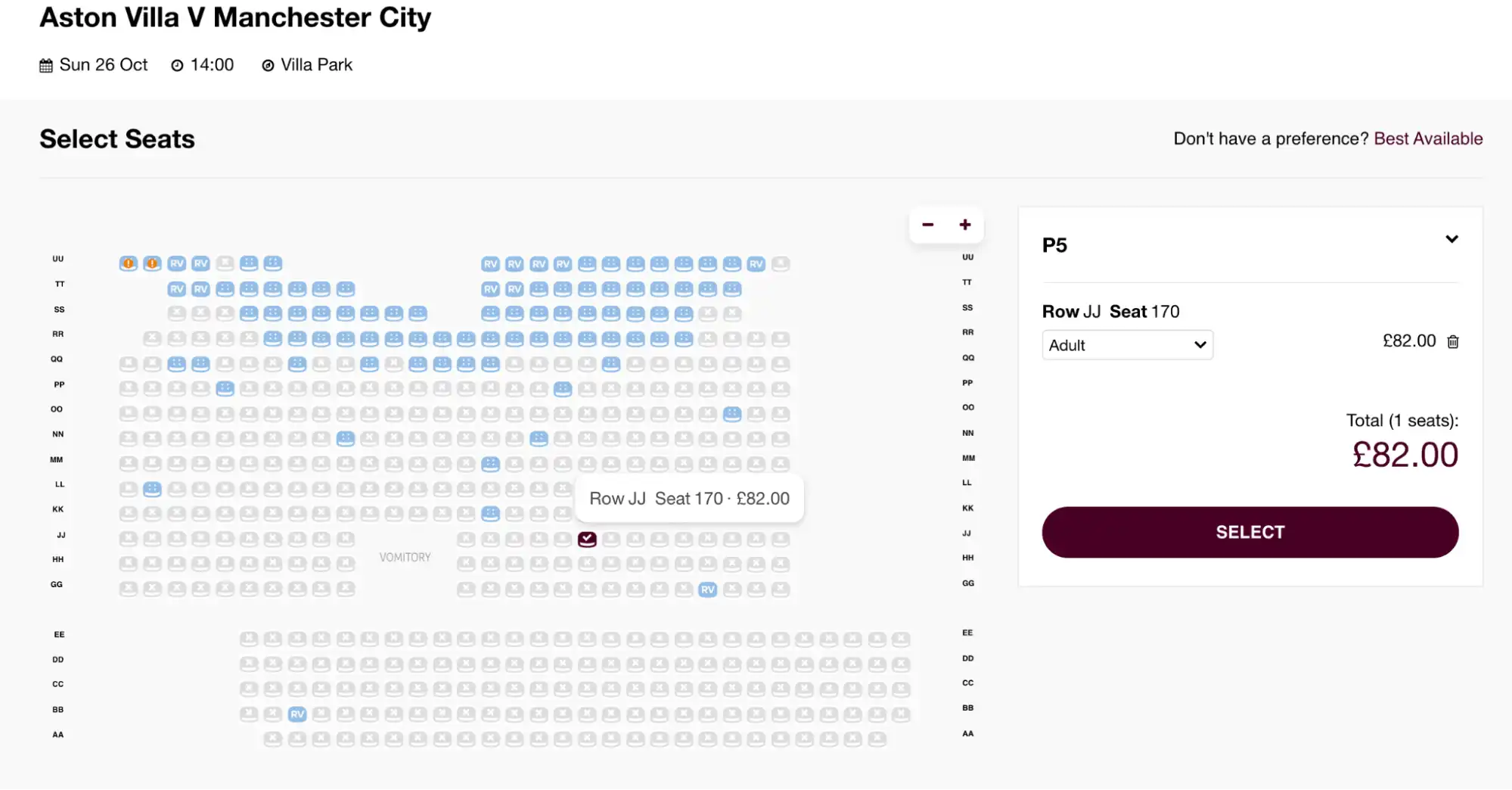Viewport: 1512px width, 790px height.
Task: Remove seat 170 using the trash icon
Action: click(x=1453, y=341)
